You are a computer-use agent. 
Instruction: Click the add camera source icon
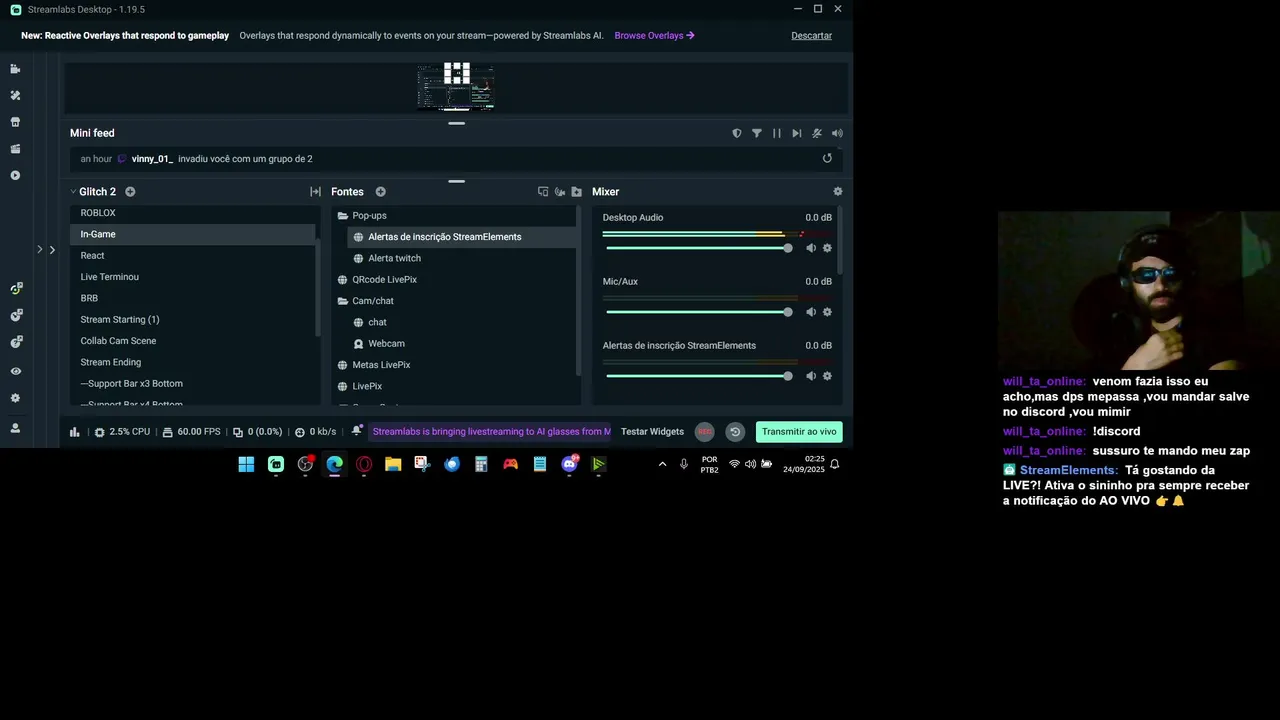click(560, 192)
